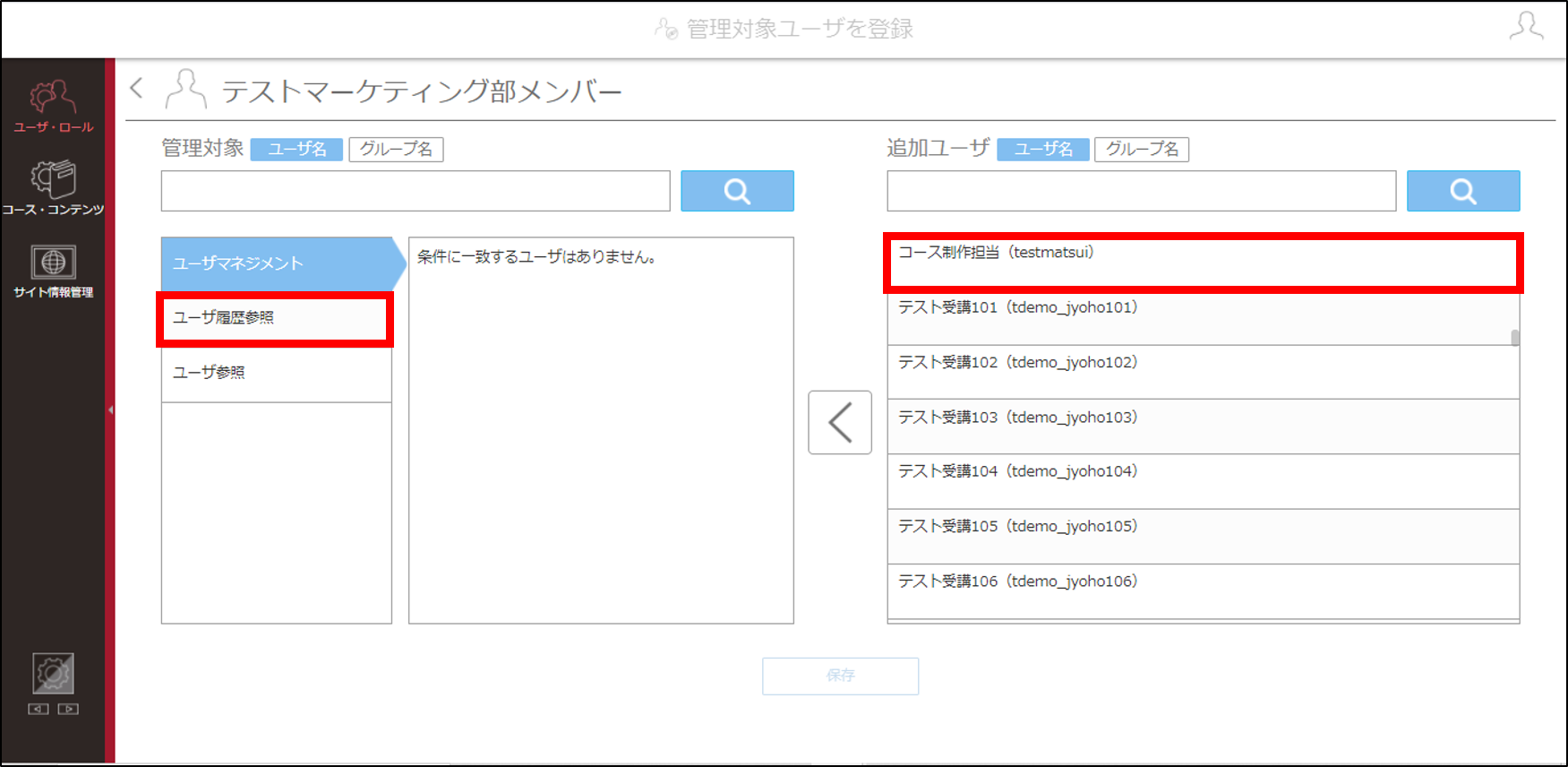Screen dimensions: 1568x767
Task: Toggle グループ名 filter under 追加ユーザ
Action: pos(1142,149)
